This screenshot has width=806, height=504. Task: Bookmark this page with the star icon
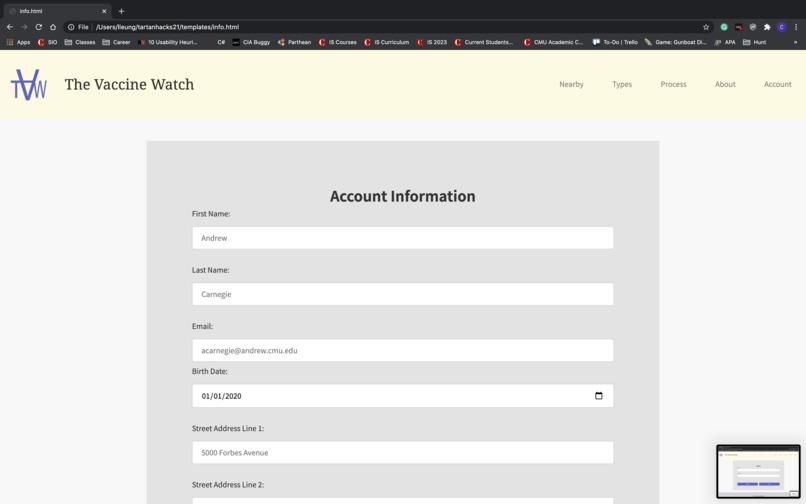coord(706,27)
